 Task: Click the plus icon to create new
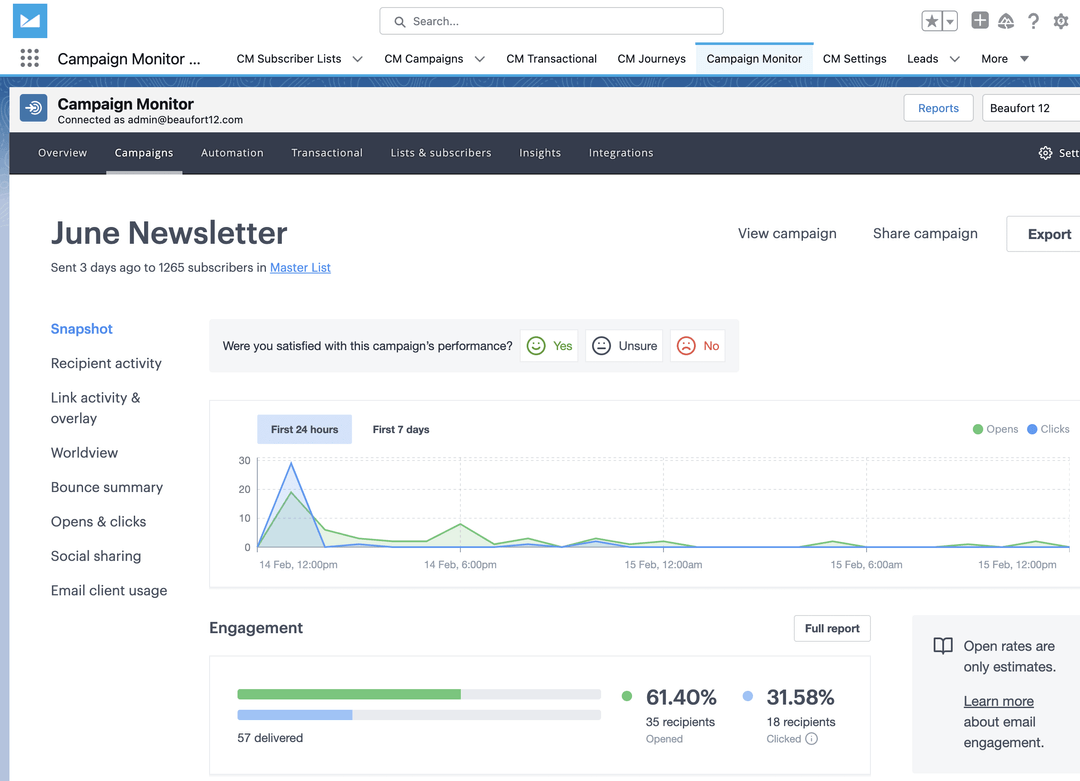[x=979, y=20]
